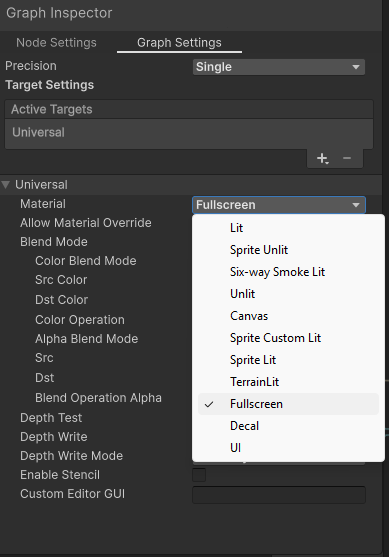Image resolution: width=389 pixels, height=557 pixels.
Task: Add a new active target with plus button
Action: click(322, 158)
